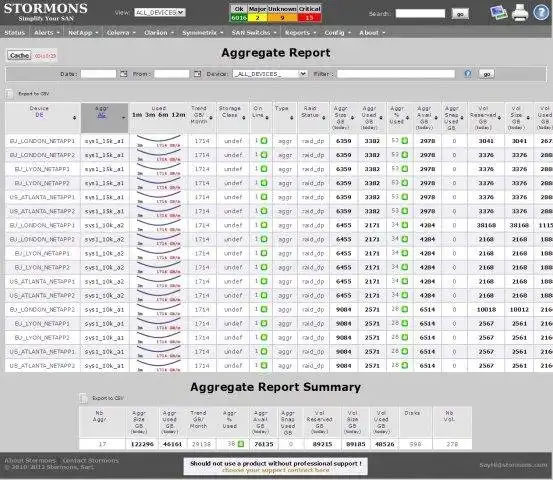Click the Aggr column sort arrow

123,118
